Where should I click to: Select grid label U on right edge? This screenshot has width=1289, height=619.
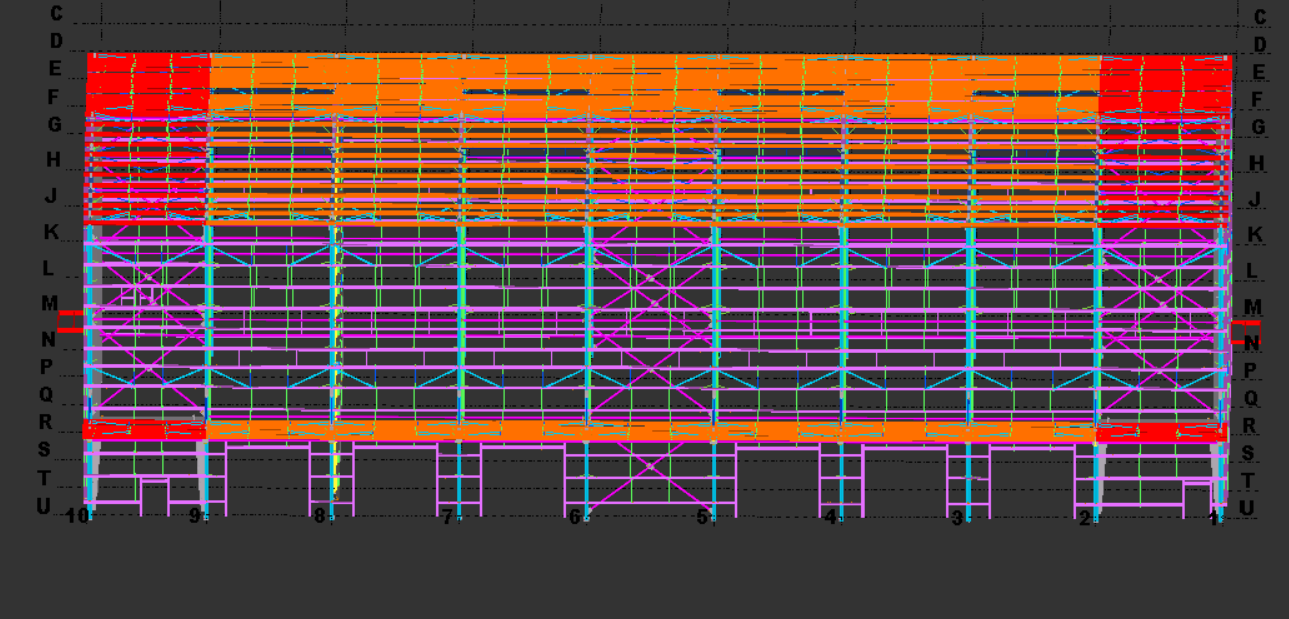(1247, 508)
